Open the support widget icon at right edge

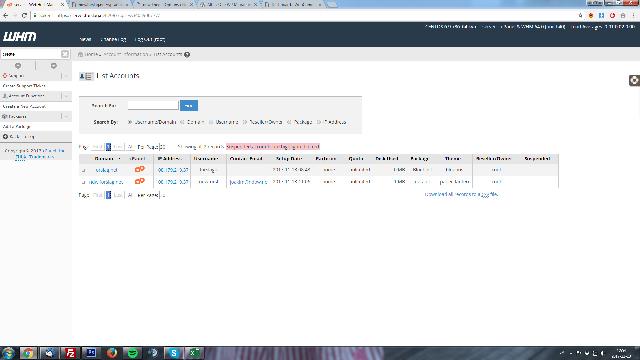pyautogui.click(x=634, y=80)
